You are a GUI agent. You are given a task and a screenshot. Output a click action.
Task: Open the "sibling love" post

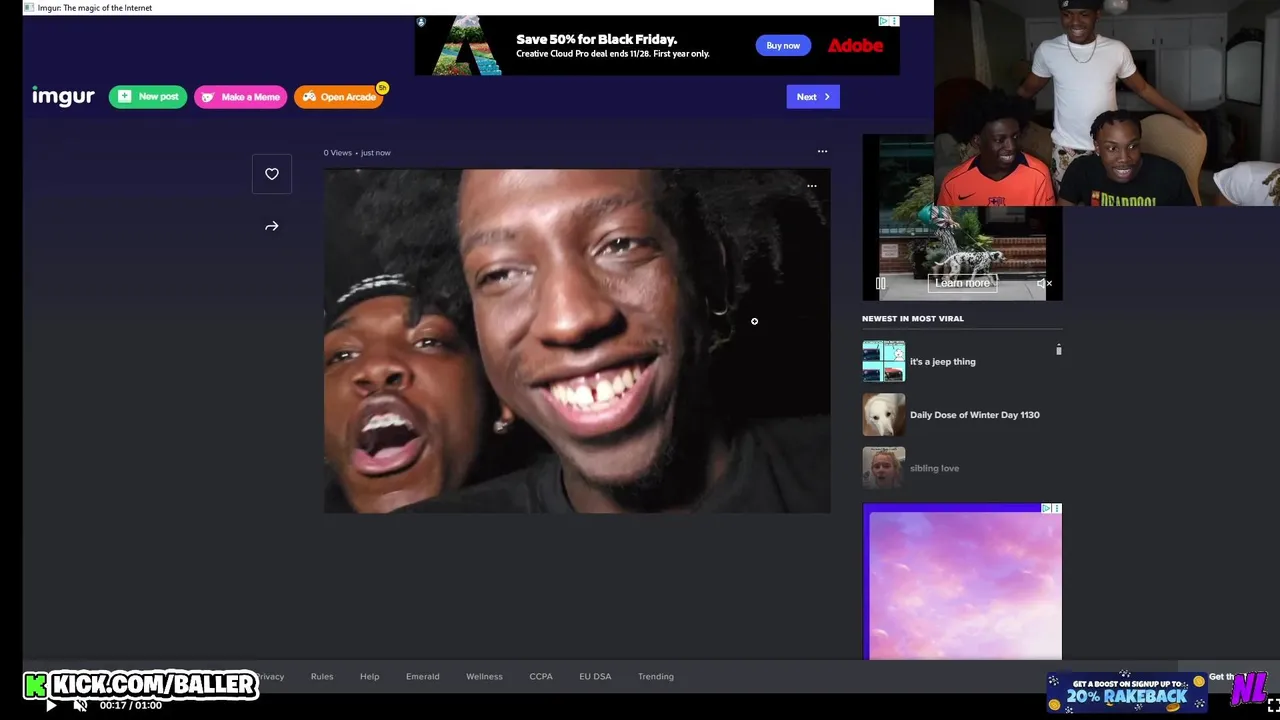coord(934,468)
